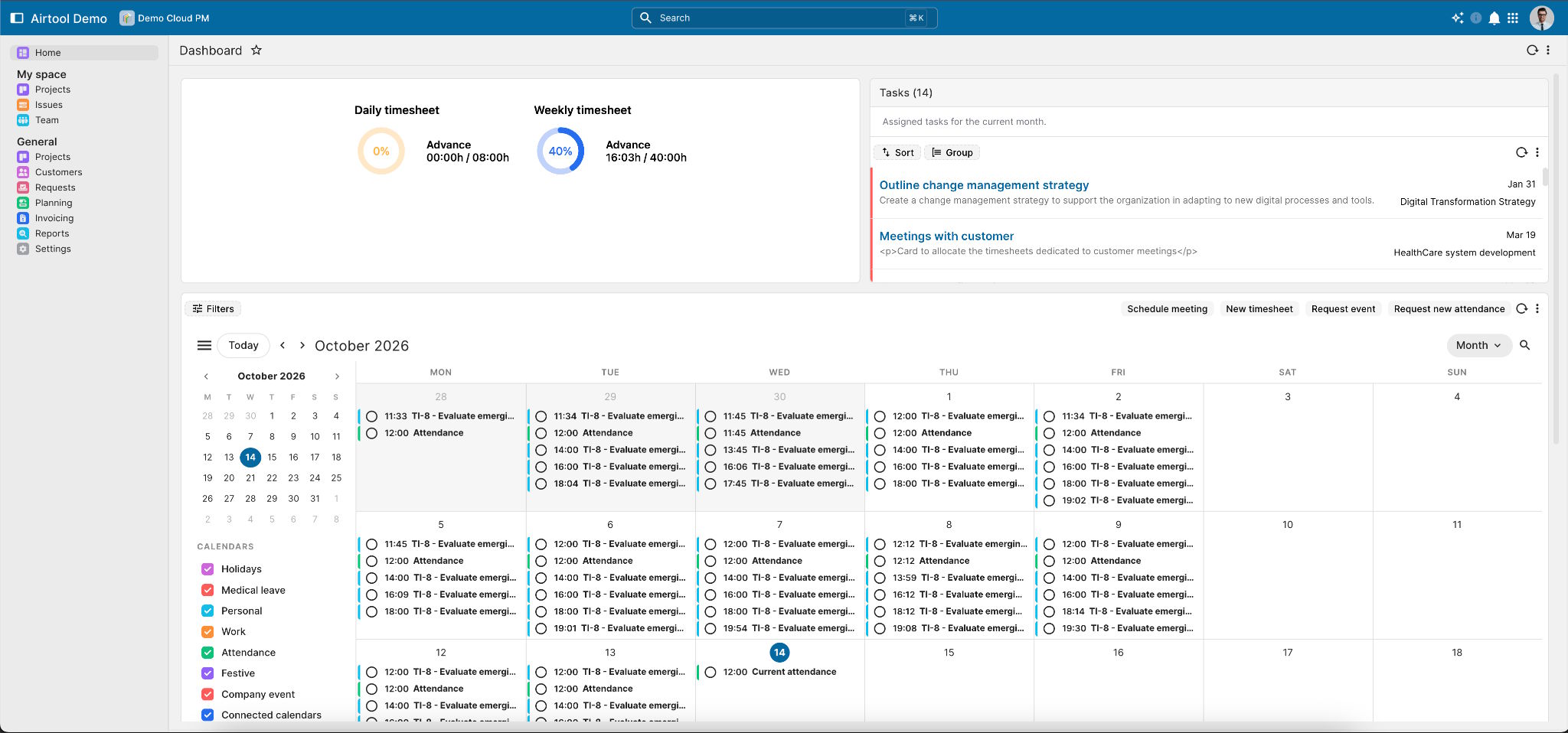
Task: Open the Sort options for tasks
Action: point(897,152)
